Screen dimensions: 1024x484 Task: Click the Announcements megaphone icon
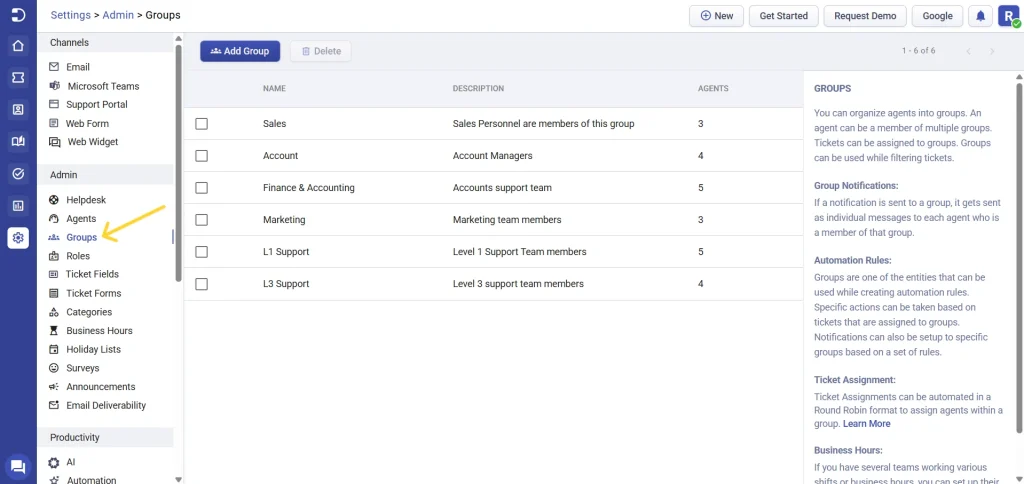pos(54,387)
